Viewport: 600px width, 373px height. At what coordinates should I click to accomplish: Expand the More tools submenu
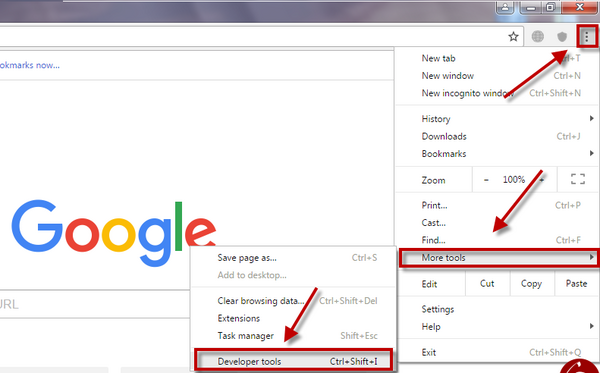(x=498, y=257)
